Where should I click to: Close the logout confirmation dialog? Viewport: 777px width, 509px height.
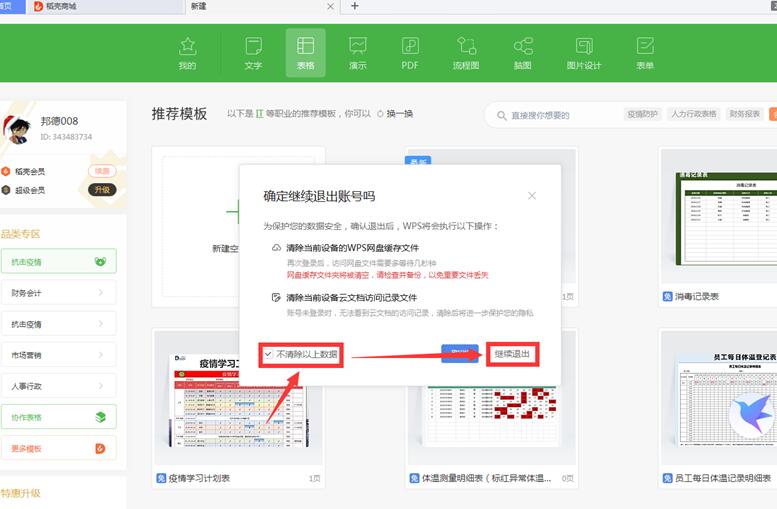click(532, 196)
